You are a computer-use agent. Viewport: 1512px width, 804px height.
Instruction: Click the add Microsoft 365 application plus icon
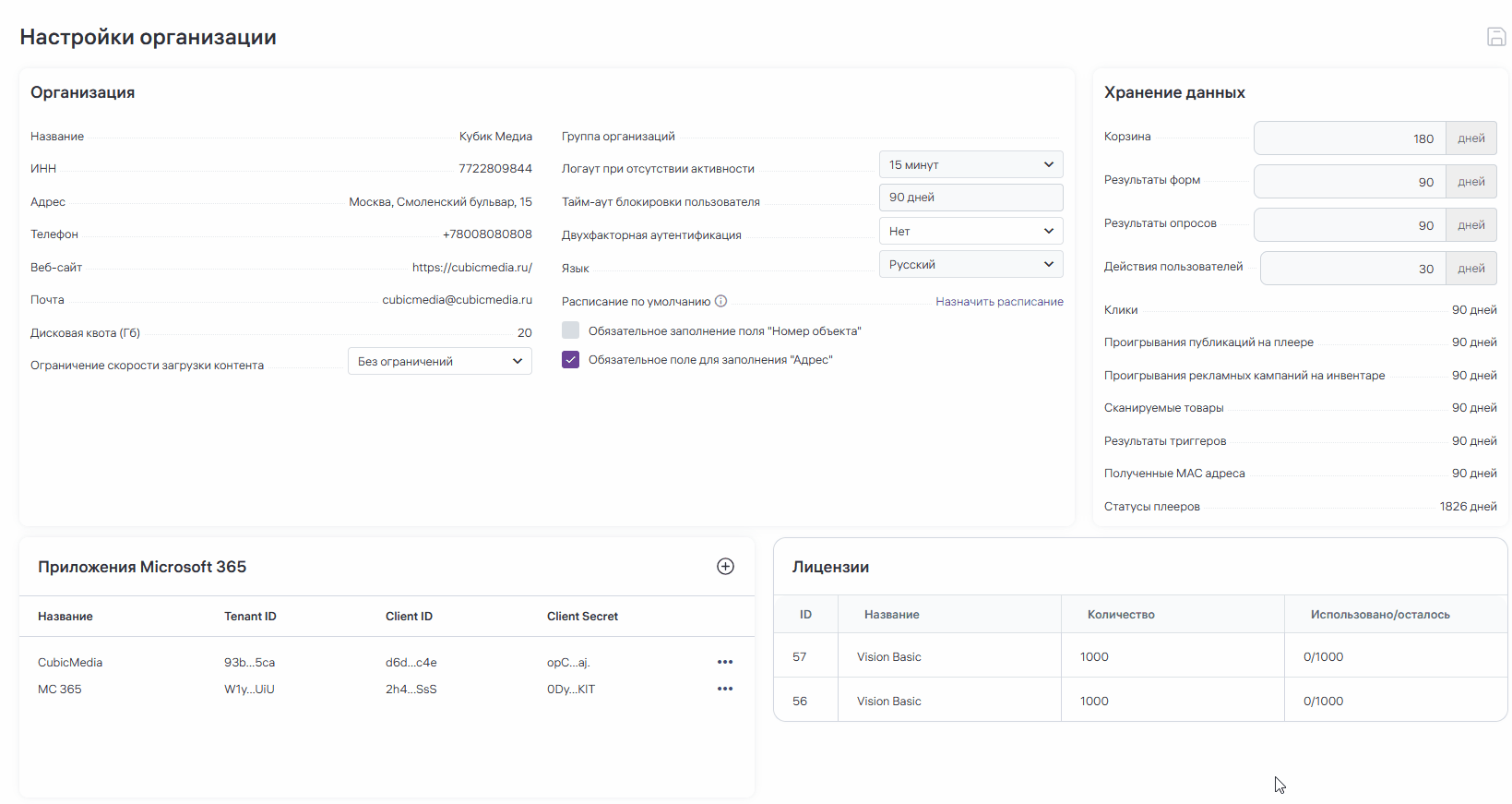tap(725, 567)
